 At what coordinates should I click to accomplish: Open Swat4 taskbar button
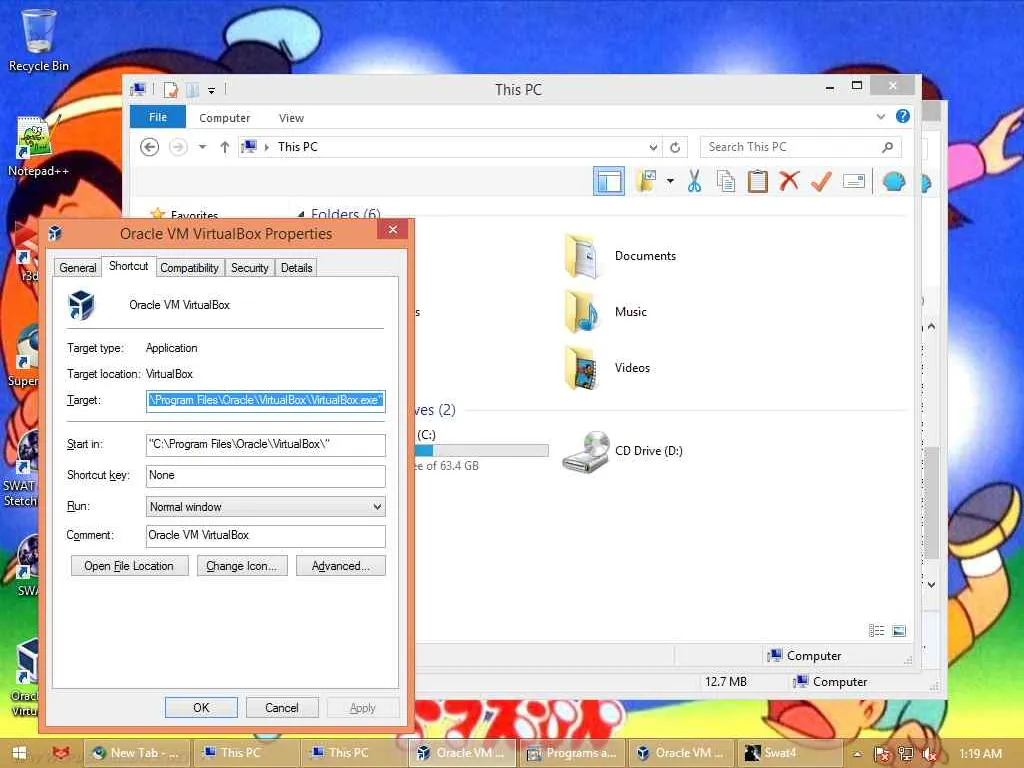(x=789, y=753)
